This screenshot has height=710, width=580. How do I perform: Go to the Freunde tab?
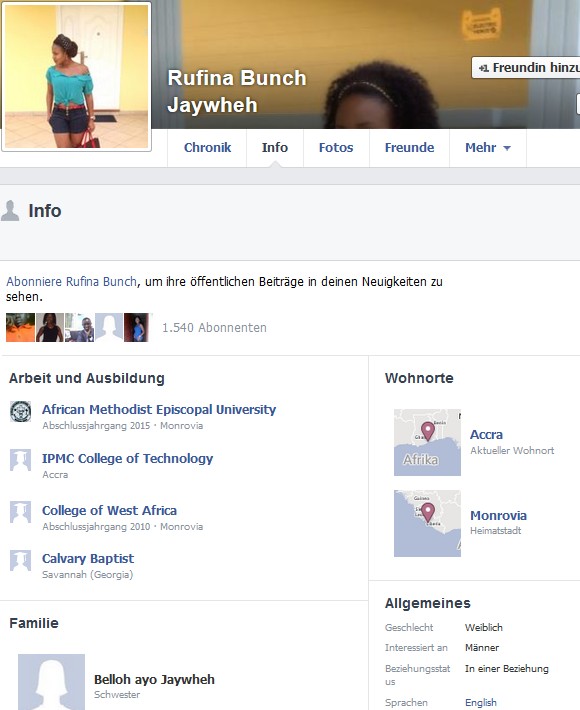pos(409,148)
